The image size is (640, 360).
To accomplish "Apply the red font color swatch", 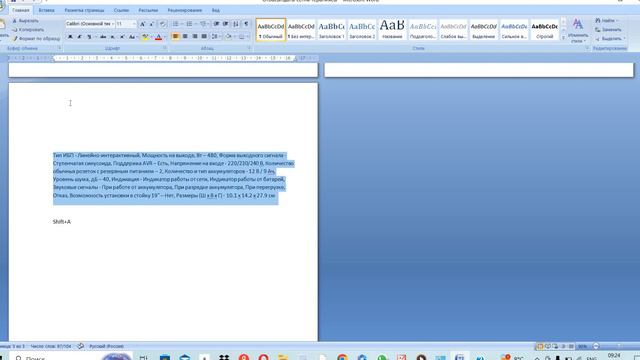I will [x=158, y=37].
